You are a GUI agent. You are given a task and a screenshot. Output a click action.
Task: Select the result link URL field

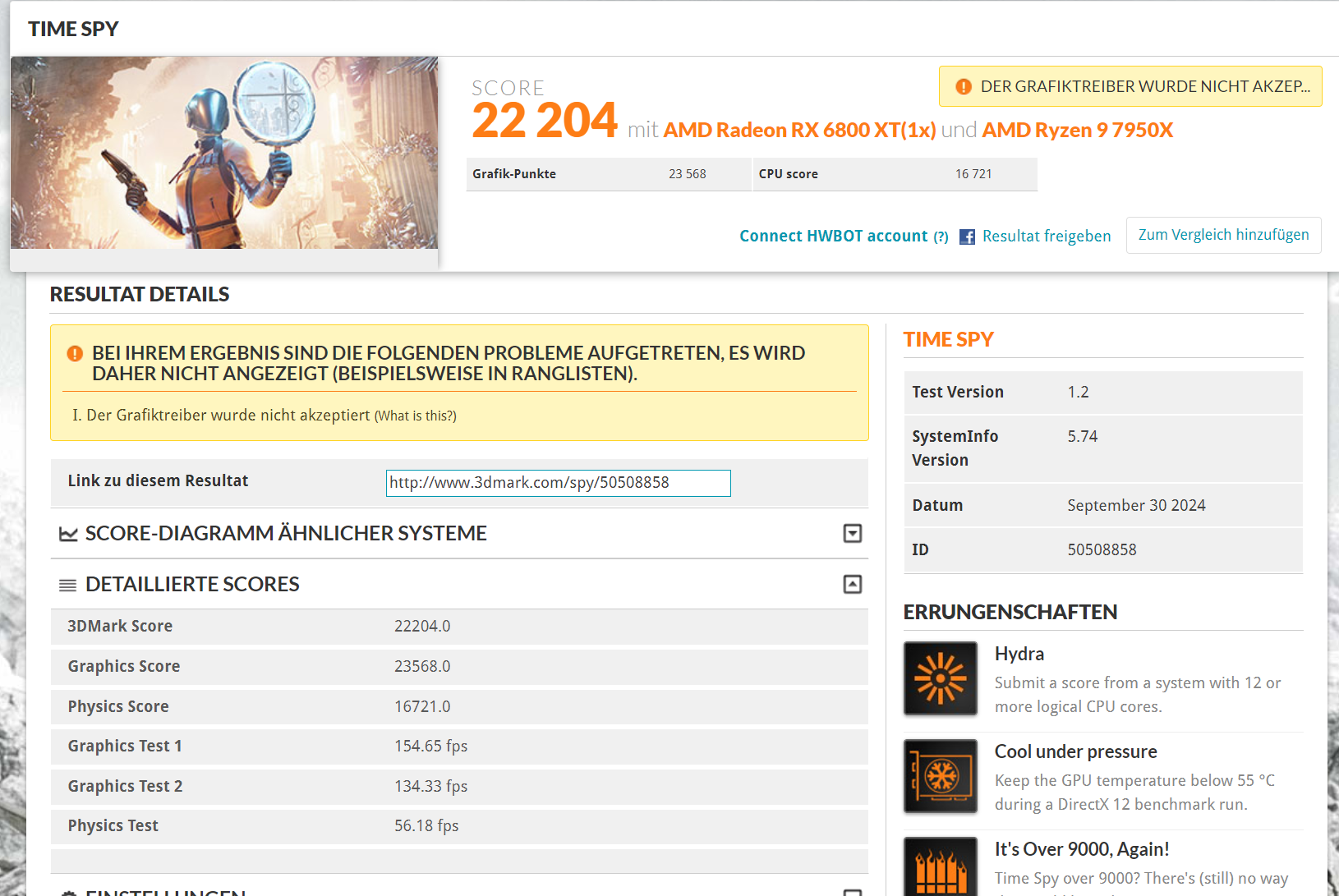click(559, 483)
